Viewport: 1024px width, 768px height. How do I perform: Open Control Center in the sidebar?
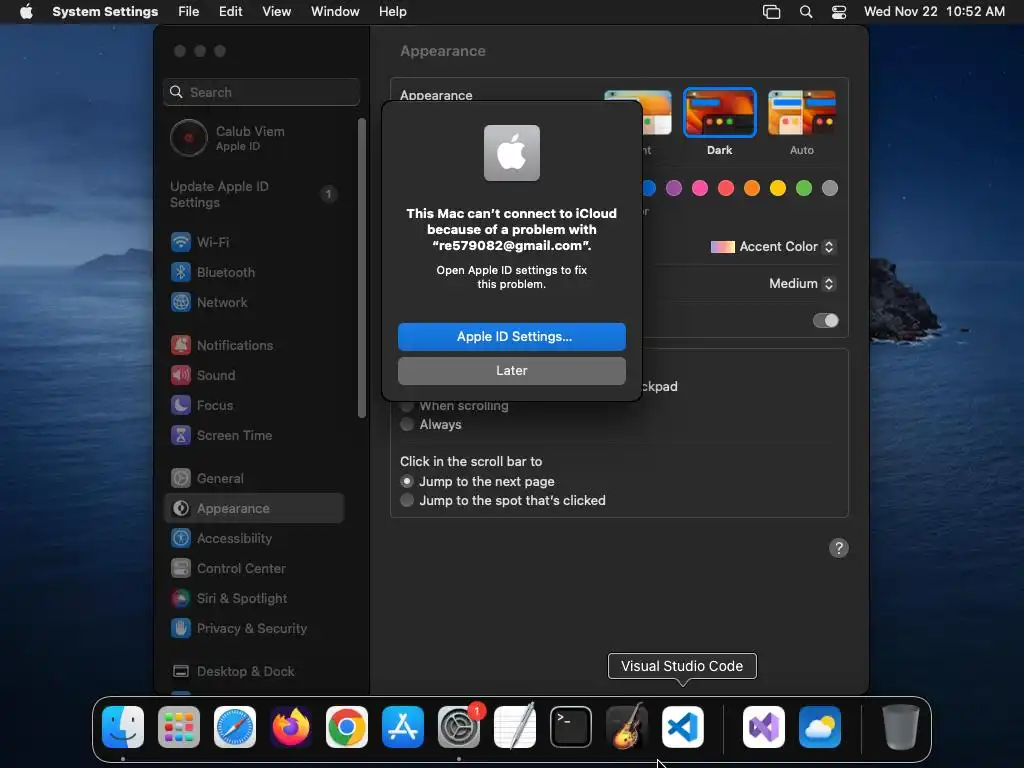(x=255, y=569)
